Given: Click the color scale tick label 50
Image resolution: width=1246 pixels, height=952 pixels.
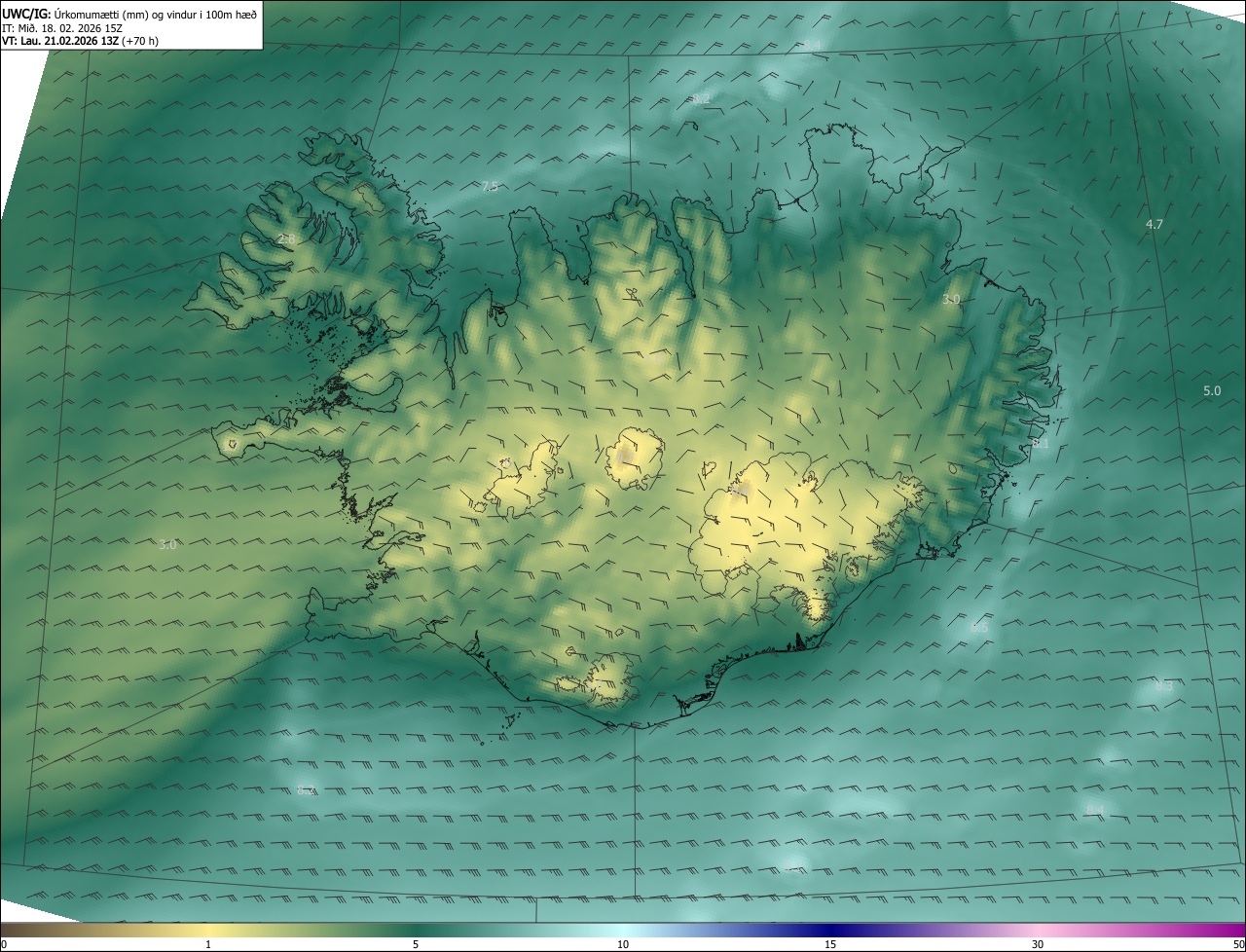Looking at the screenshot, I should point(1238,944).
